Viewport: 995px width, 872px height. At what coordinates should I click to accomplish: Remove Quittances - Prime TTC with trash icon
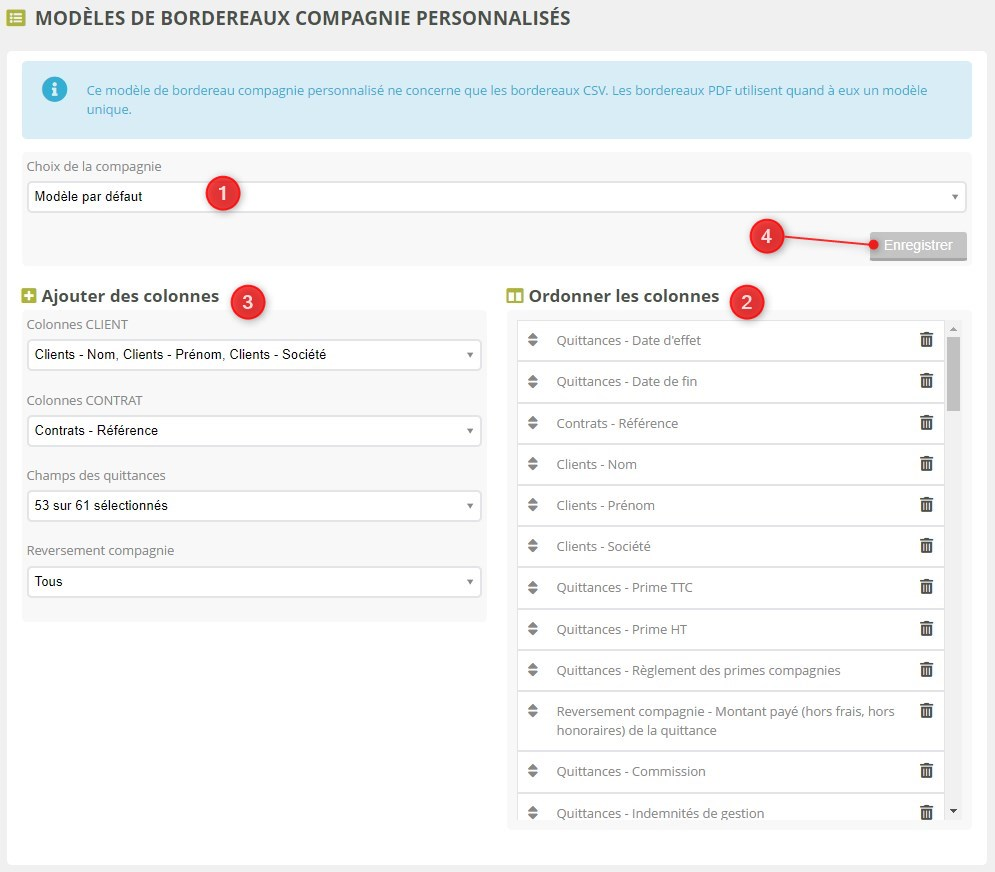[926, 587]
